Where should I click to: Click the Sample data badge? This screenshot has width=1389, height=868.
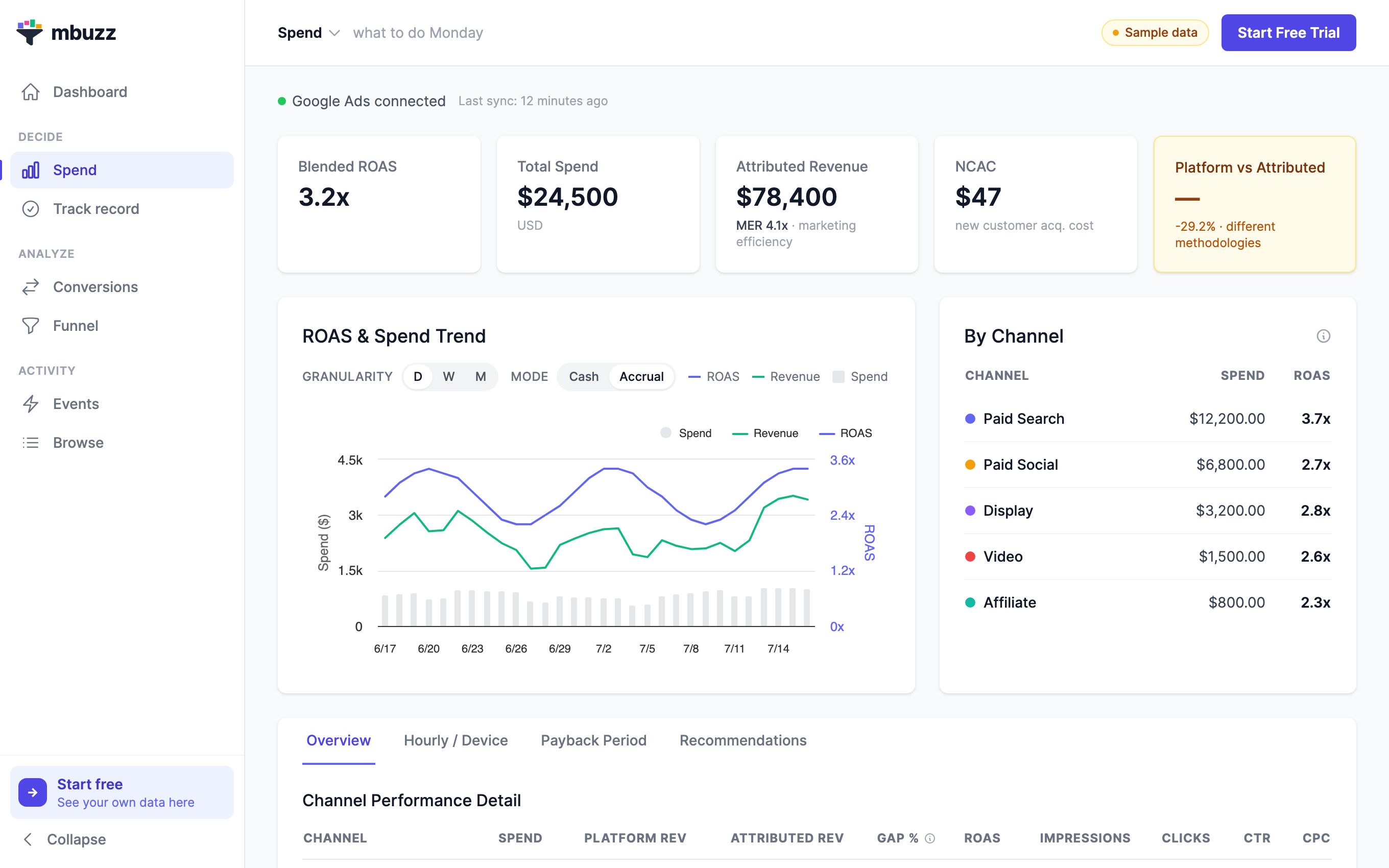1155,33
